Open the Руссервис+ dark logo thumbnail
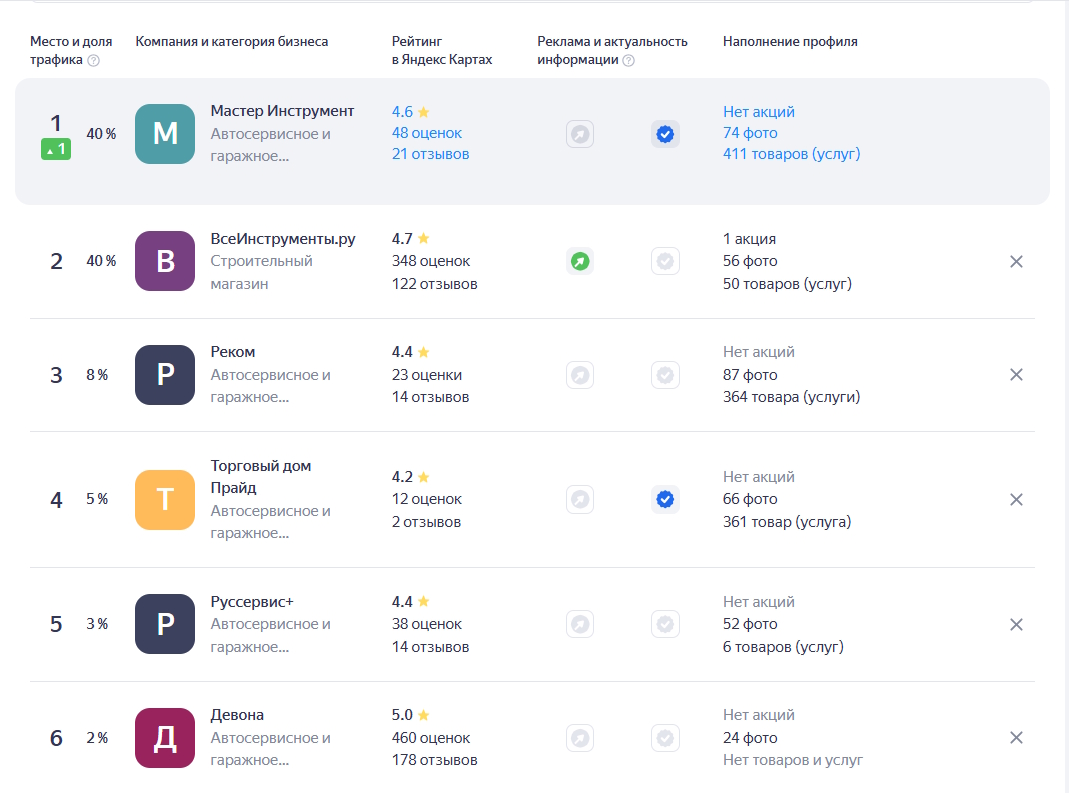This screenshot has height=793, width=1069. [165, 624]
